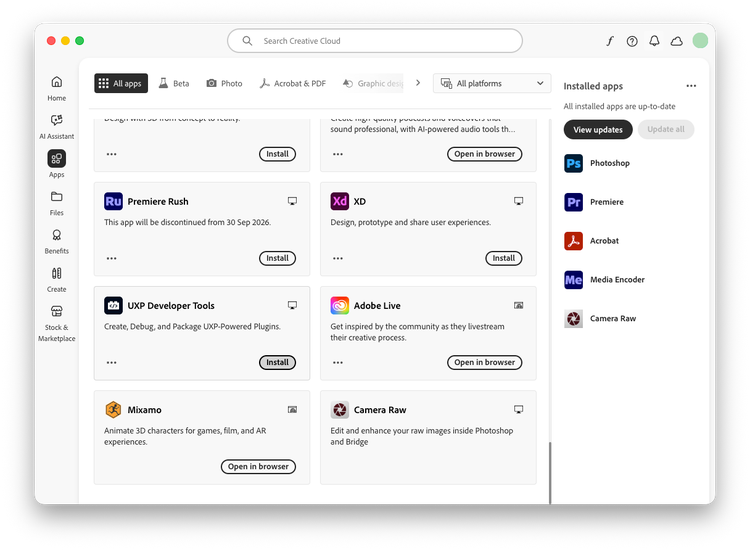Click the Photoshop icon in Installed apps
Screen dimensions: 750x550
point(574,163)
